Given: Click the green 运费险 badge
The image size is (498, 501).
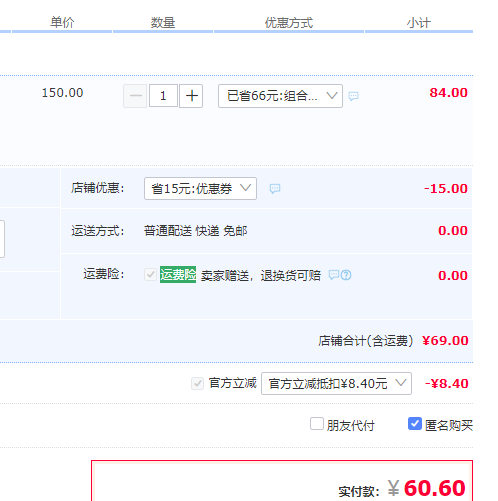Looking at the screenshot, I should [178, 275].
